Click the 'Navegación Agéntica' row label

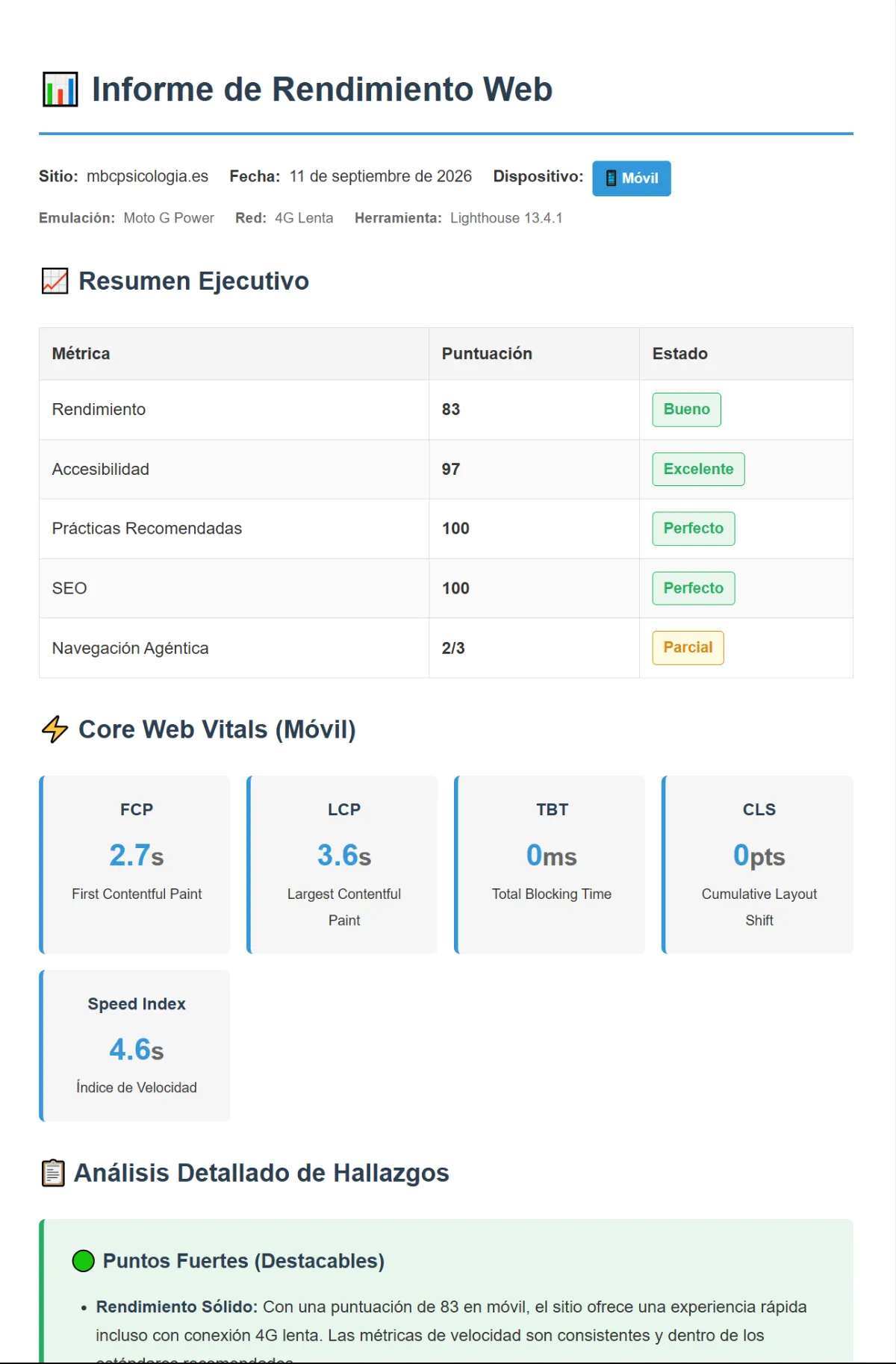(x=131, y=648)
